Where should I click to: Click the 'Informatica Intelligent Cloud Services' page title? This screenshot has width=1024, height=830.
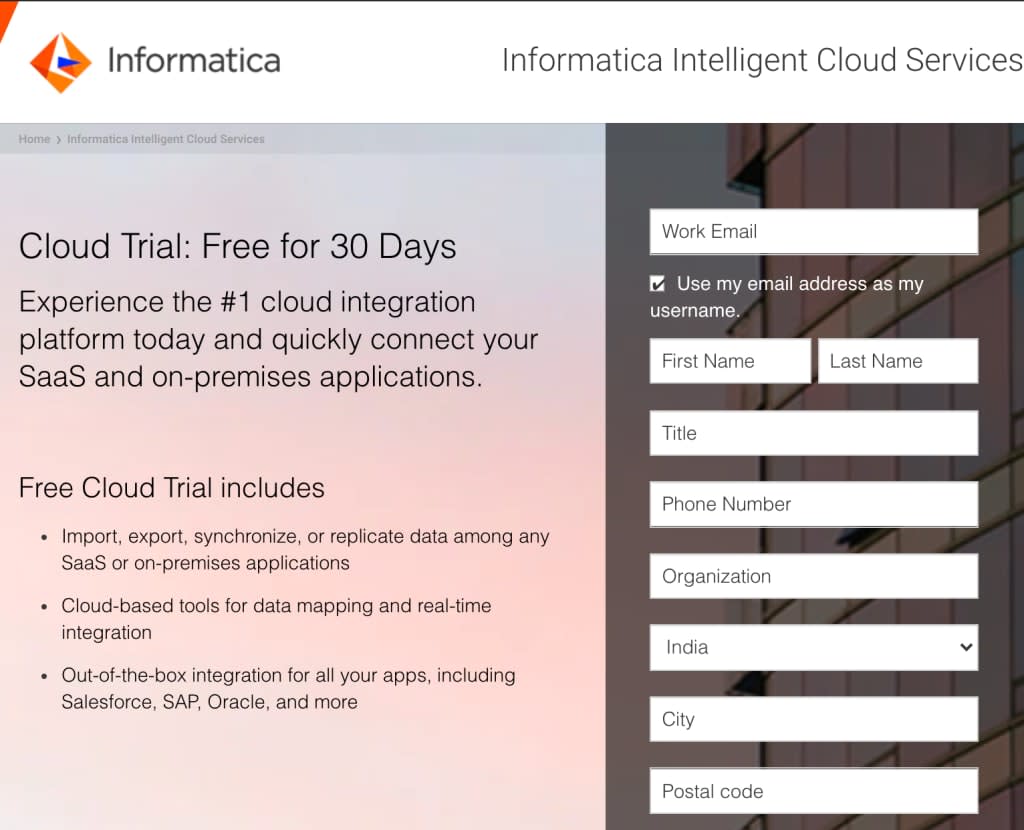762,60
